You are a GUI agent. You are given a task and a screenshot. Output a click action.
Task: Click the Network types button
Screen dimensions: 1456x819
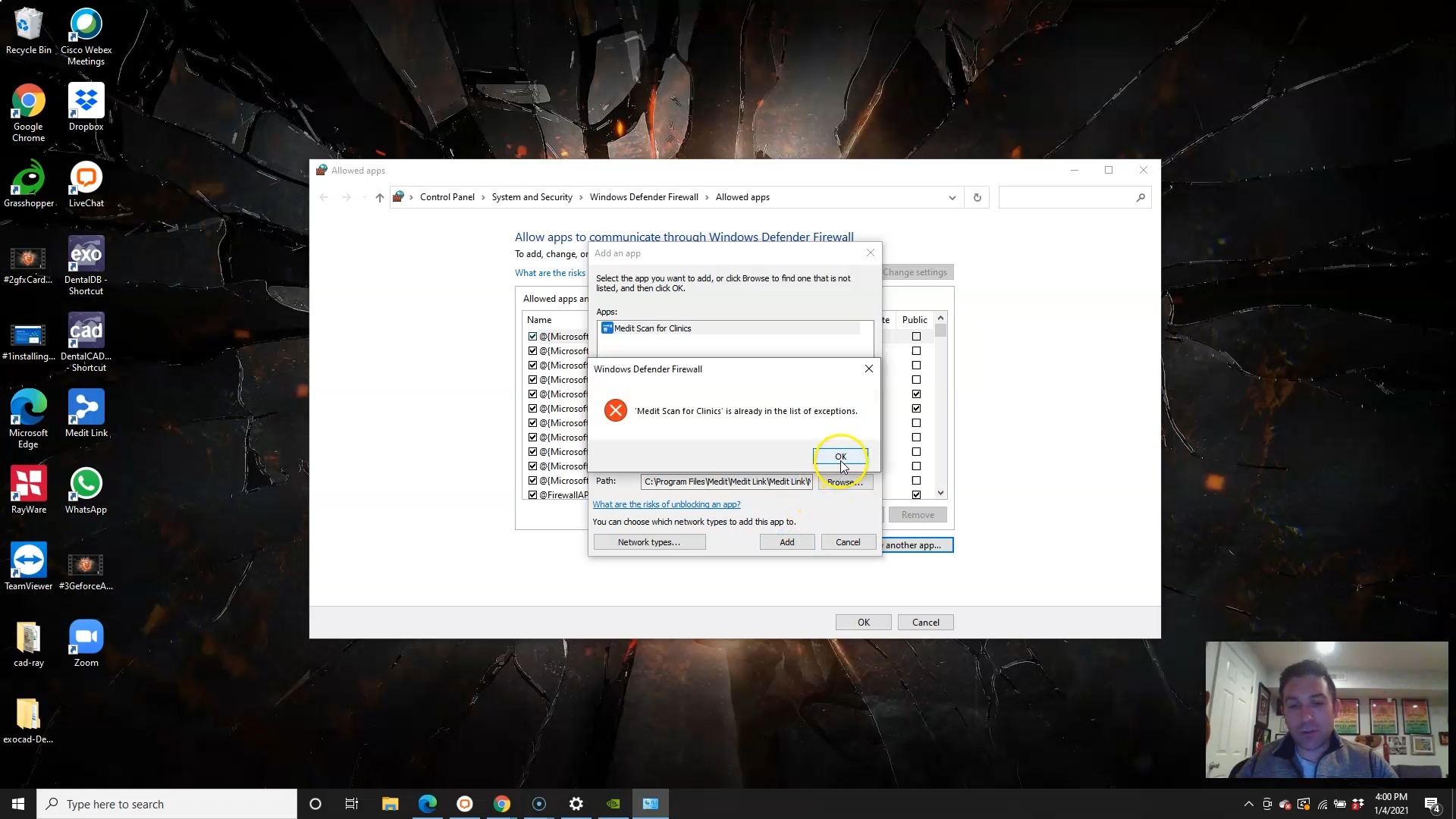649,542
